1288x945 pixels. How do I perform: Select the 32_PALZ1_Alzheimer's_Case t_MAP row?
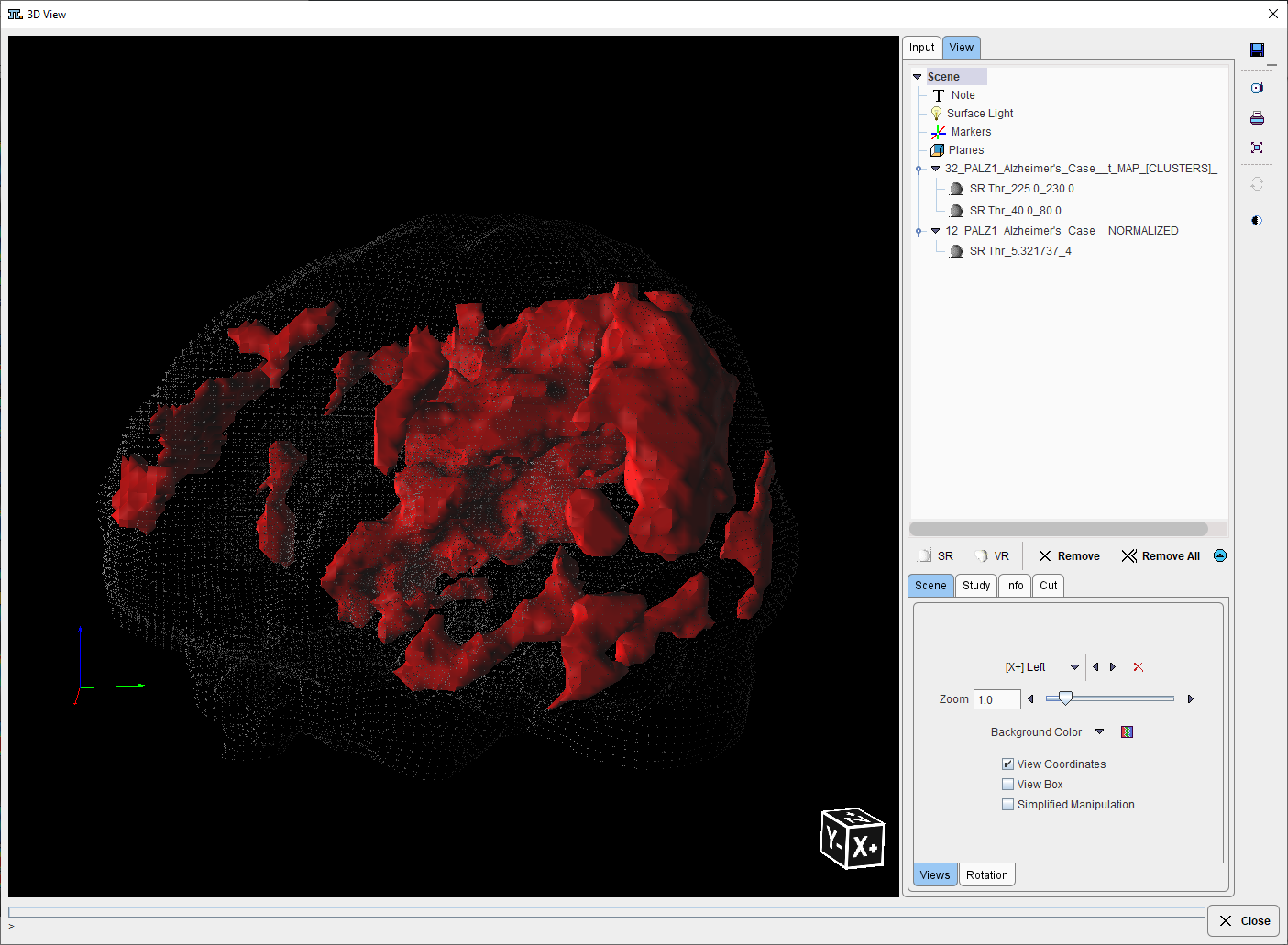coord(1082,169)
